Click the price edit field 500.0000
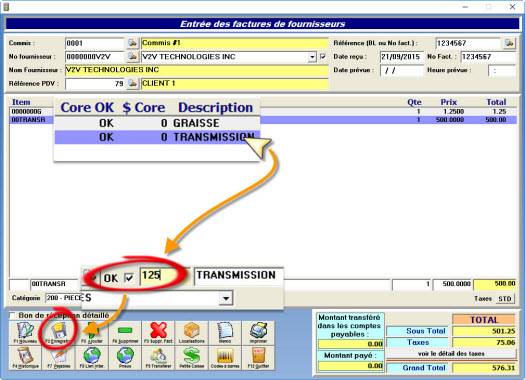The image size is (525, 380). pos(452,284)
